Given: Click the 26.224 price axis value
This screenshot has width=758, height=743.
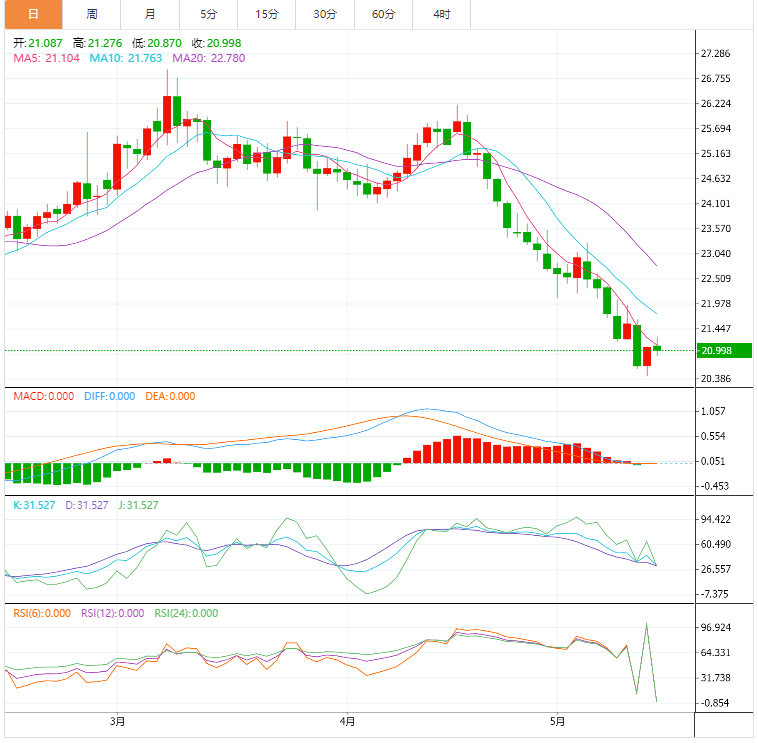Looking at the screenshot, I should [715, 103].
